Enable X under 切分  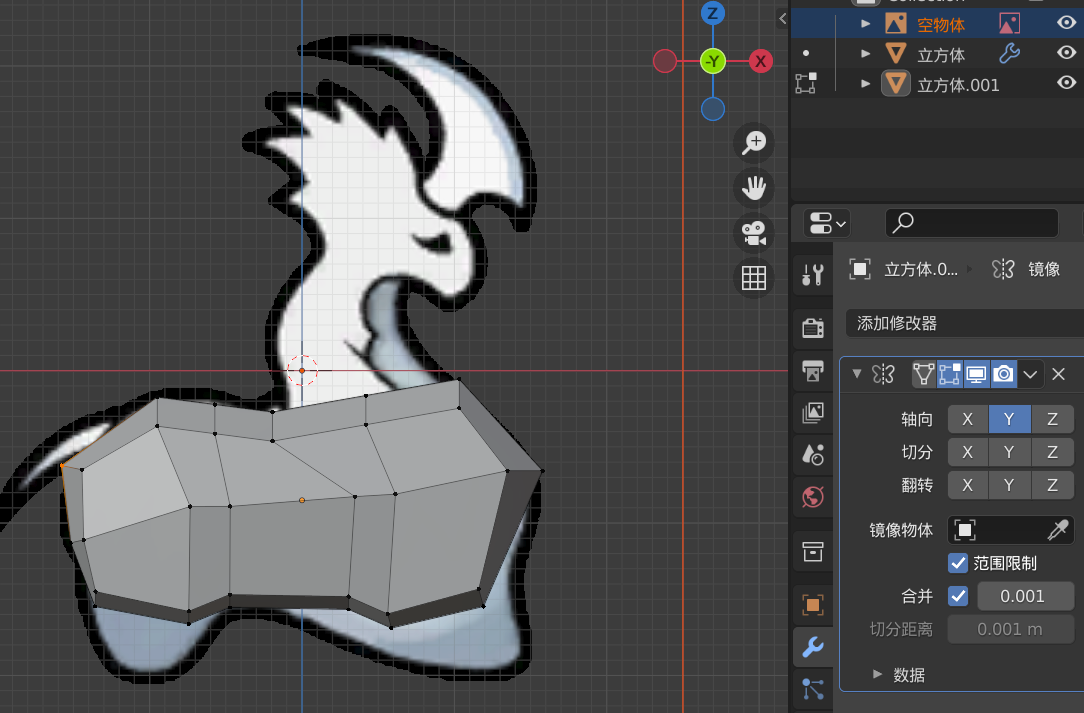(968, 452)
